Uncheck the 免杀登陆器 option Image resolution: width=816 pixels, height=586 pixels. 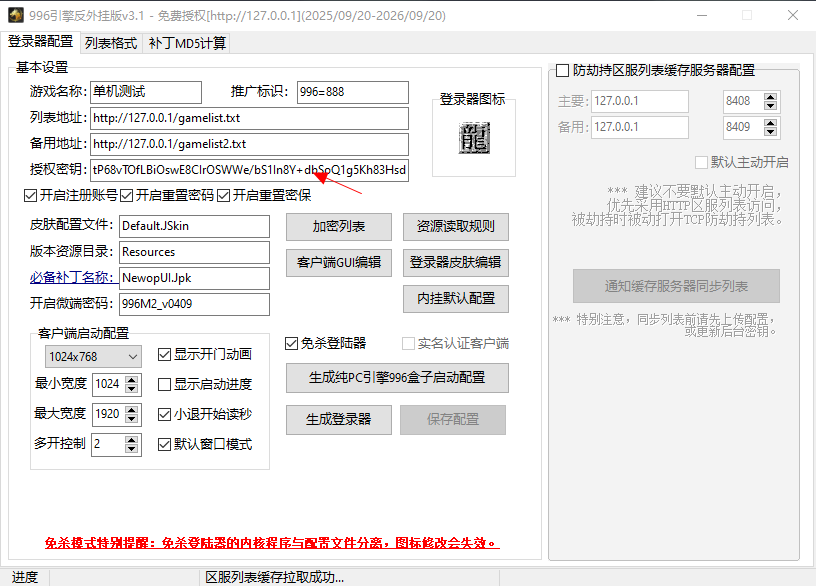pos(290,342)
